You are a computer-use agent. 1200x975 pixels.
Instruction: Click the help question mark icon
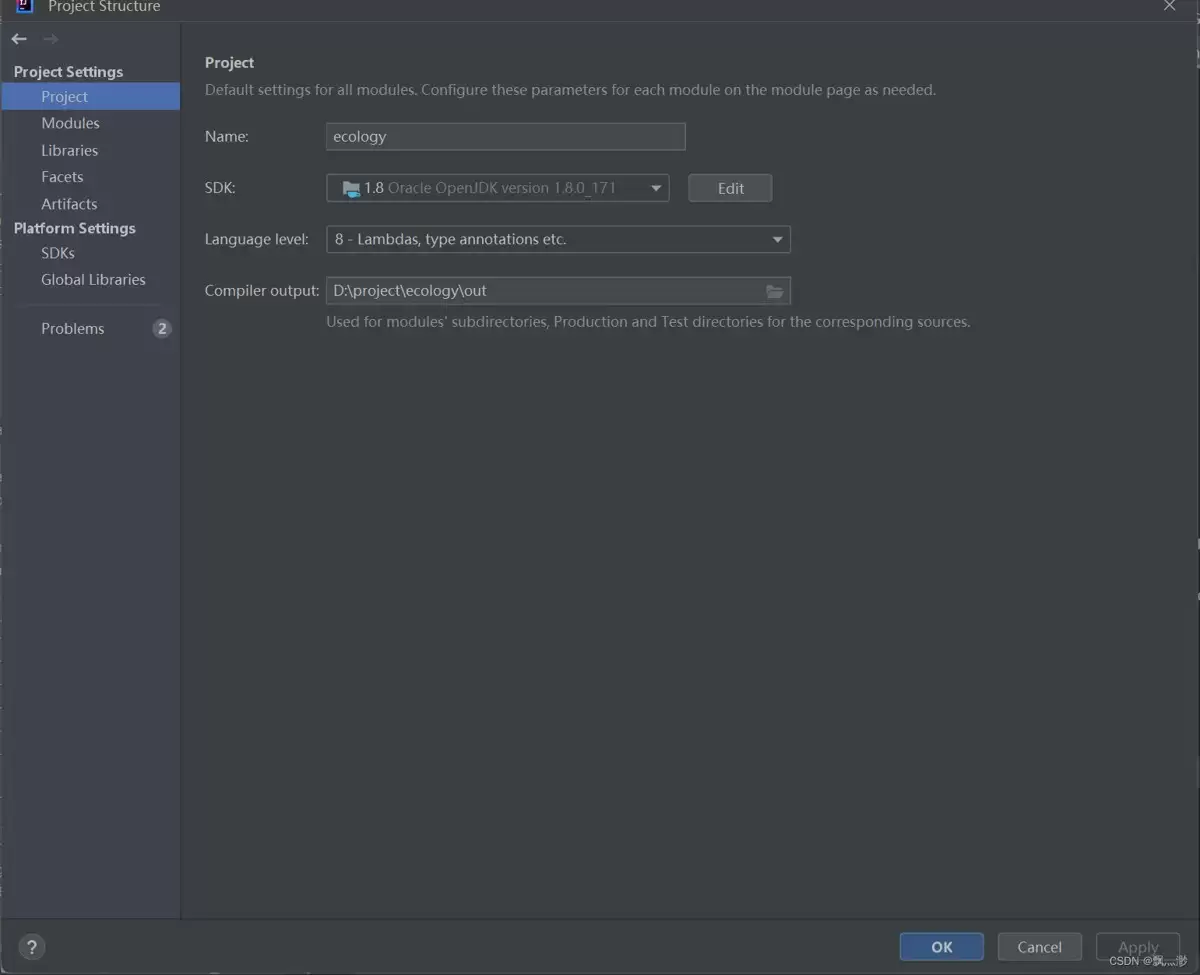point(32,946)
